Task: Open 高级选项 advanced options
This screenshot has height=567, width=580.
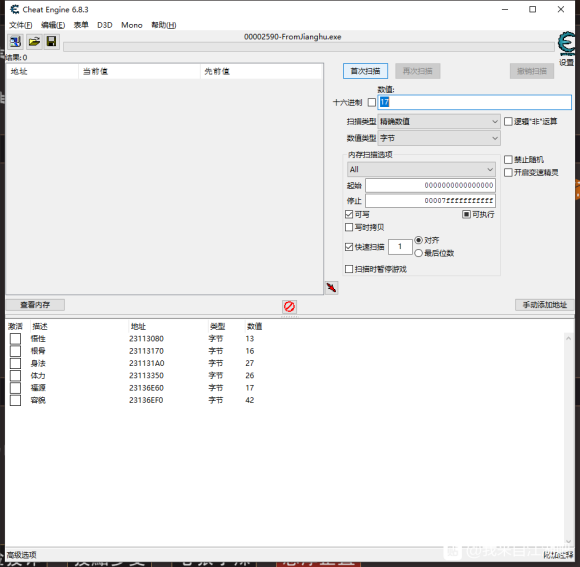Action: pos(21,555)
